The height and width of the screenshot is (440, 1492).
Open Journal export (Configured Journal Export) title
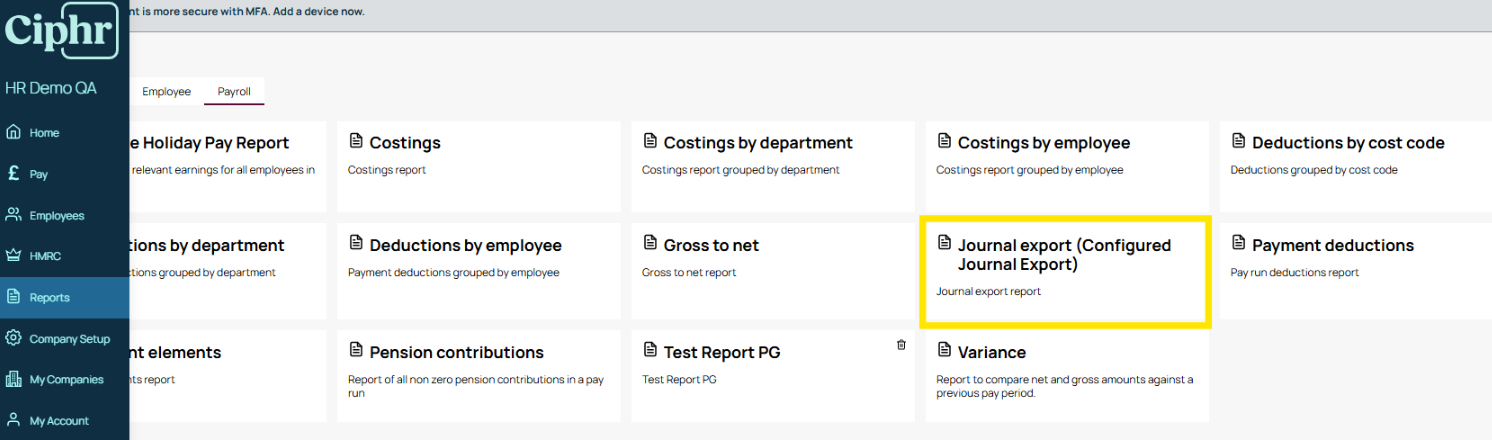click(x=1064, y=255)
